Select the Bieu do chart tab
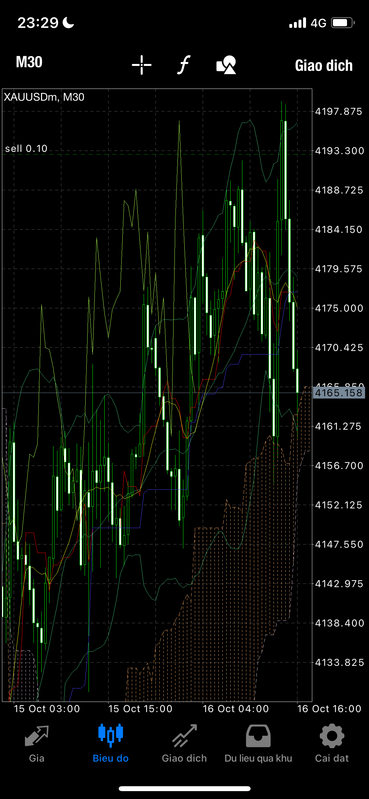369x799 pixels. coord(111,744)
